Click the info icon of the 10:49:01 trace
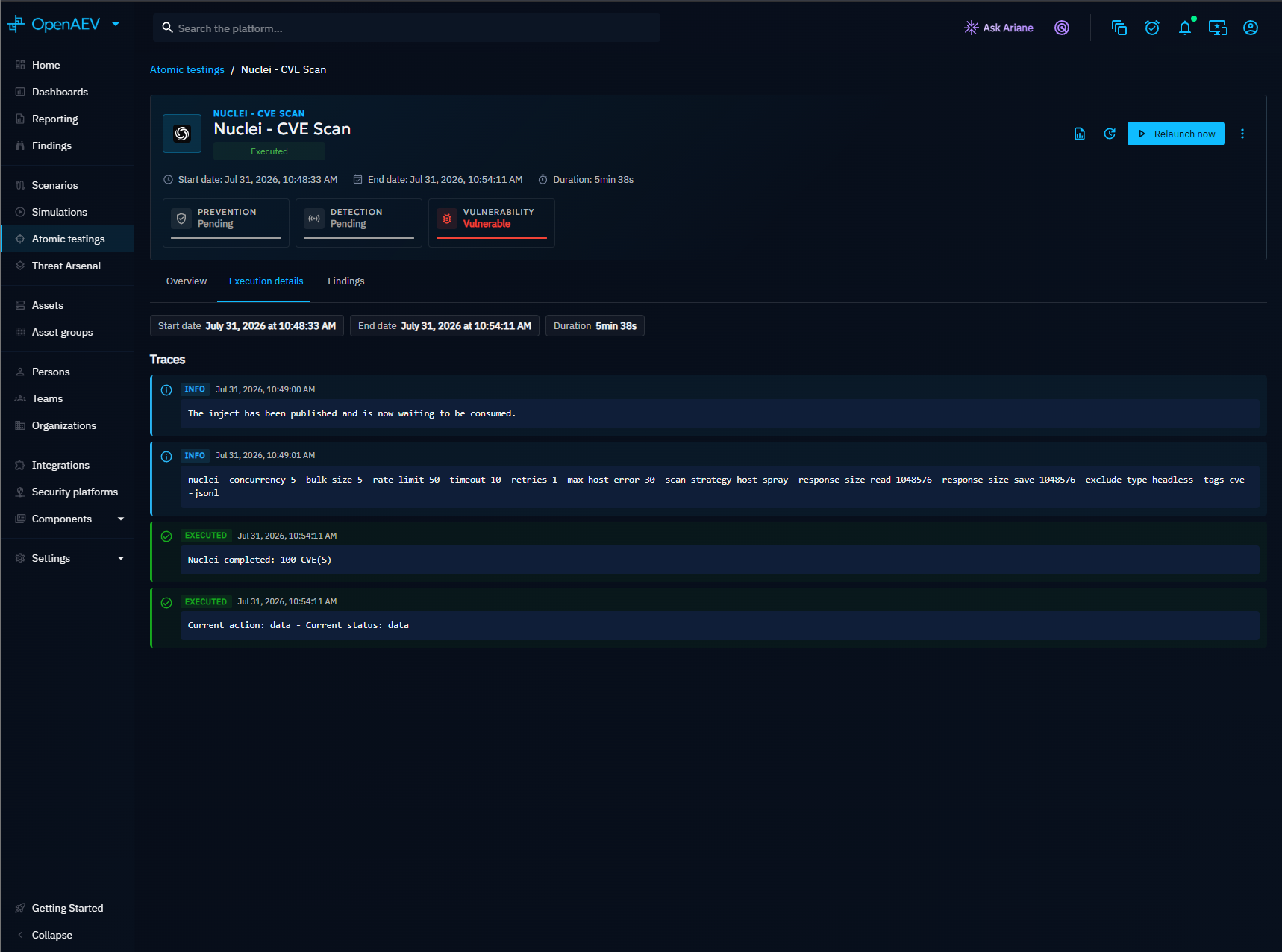Image resolution: width=1282 pixels, height=952 pixels. tap(166, 457)
